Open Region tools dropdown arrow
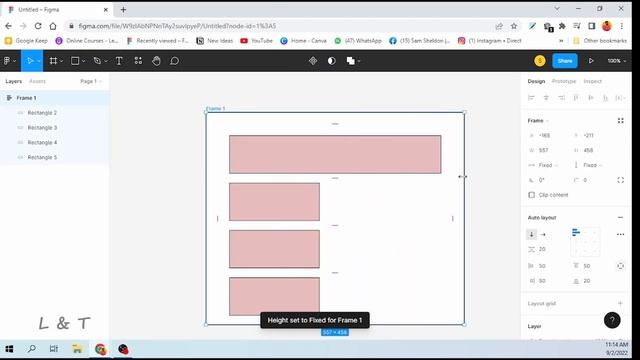The height and width of the screenshot is (360, 640). click(61, 61)
